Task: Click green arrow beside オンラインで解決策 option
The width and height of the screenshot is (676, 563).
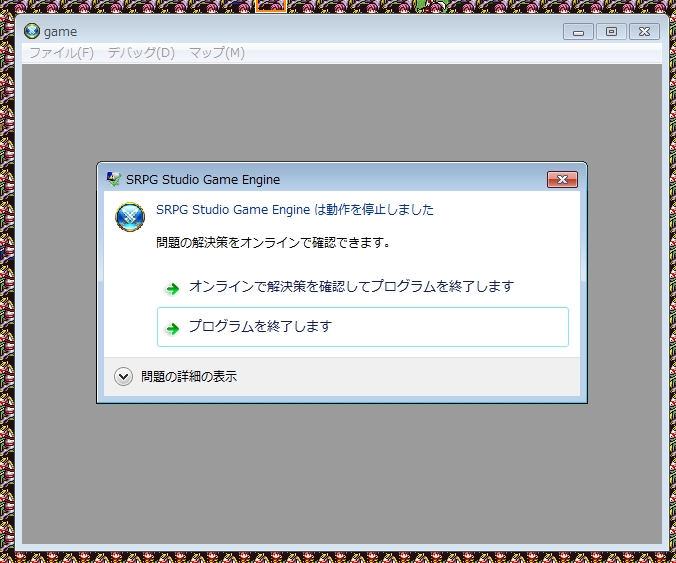Action: click(x=173, y=288)
